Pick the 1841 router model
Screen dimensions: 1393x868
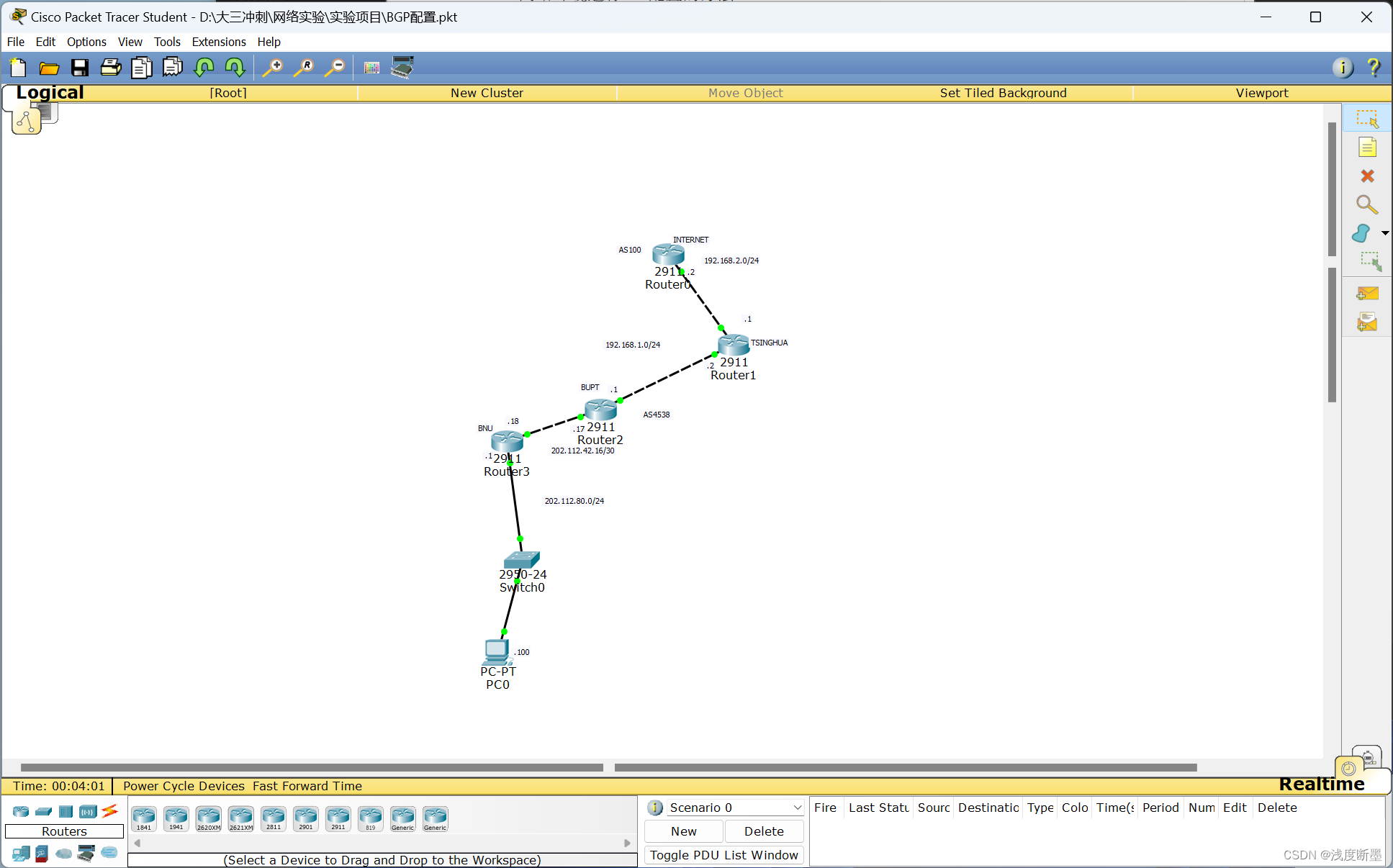pyautogui.click(x=144, y=818)
